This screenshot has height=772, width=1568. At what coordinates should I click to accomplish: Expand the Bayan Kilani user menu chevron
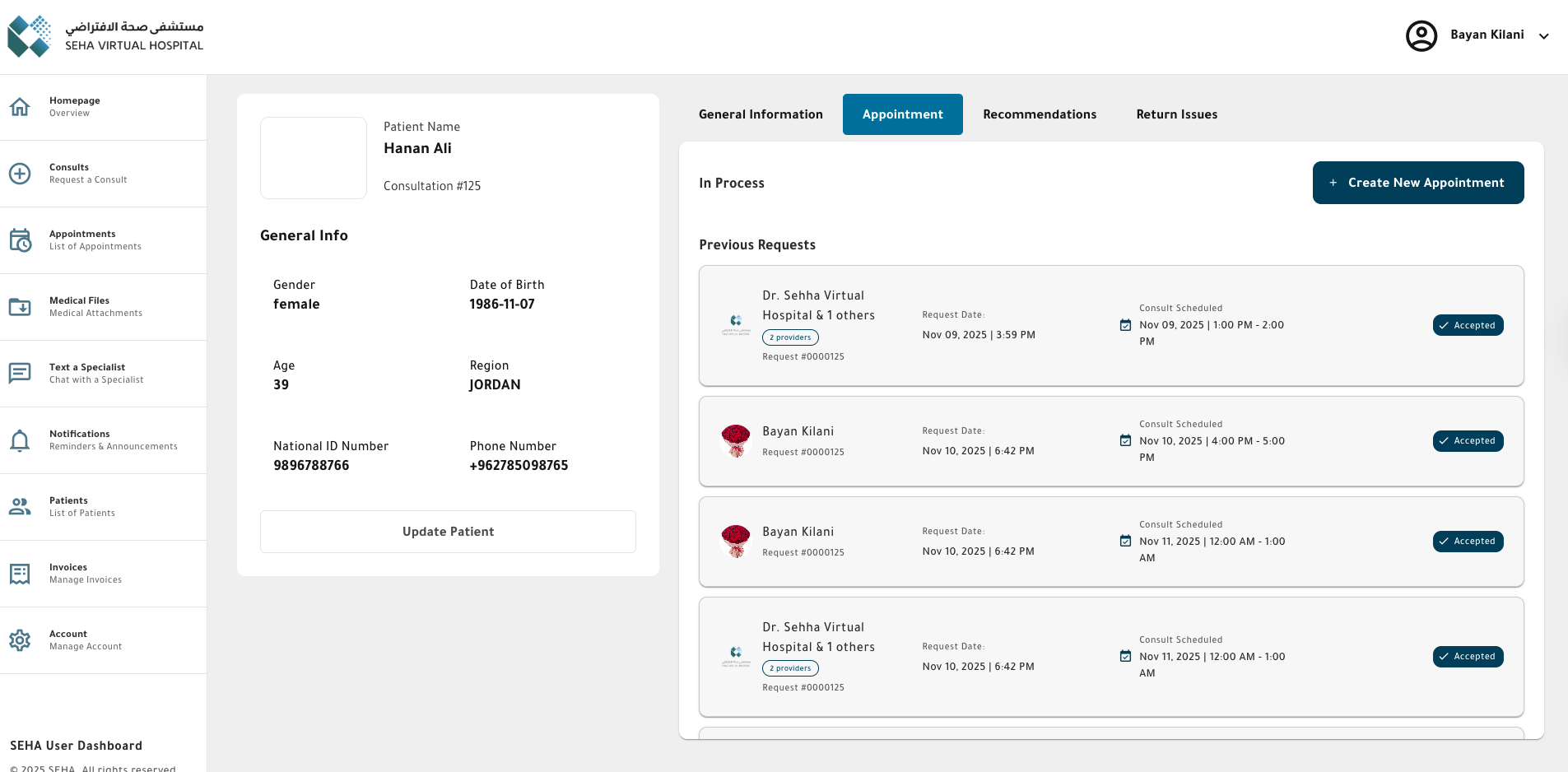tap(1543, 35)
